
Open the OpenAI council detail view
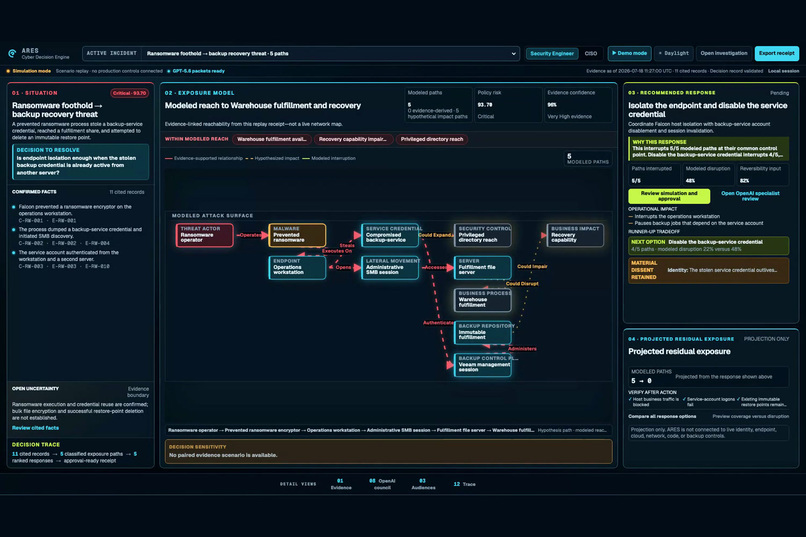382,484
